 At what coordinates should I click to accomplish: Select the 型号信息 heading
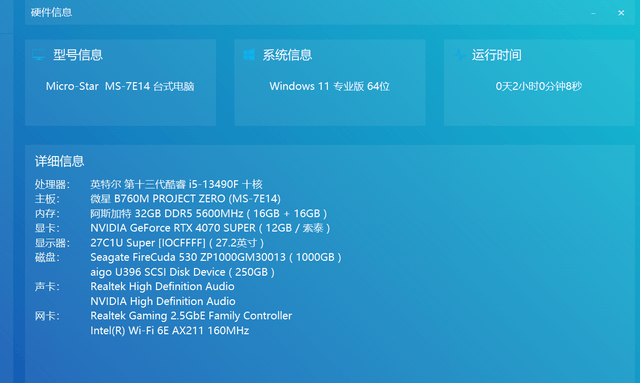tap(78, 55)
